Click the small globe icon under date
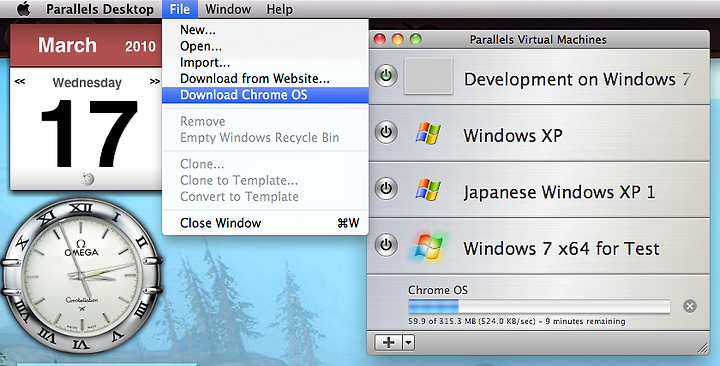The width and height of the screenshot is (720, 366). pyautogui.click(x=87, y=179)
